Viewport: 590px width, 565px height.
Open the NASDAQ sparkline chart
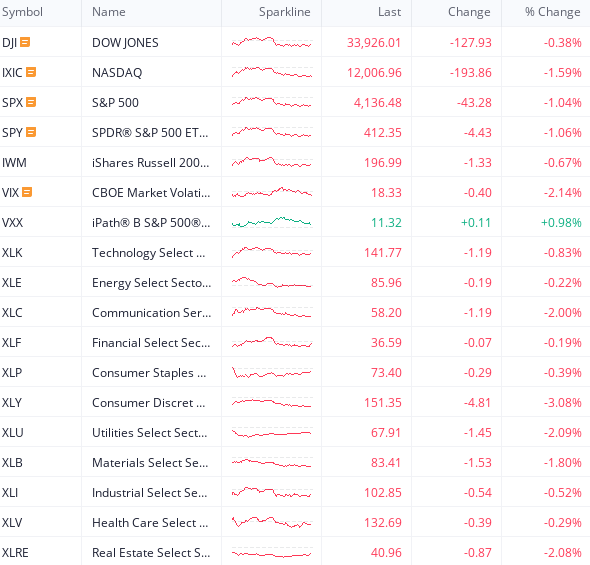(272, 72)
